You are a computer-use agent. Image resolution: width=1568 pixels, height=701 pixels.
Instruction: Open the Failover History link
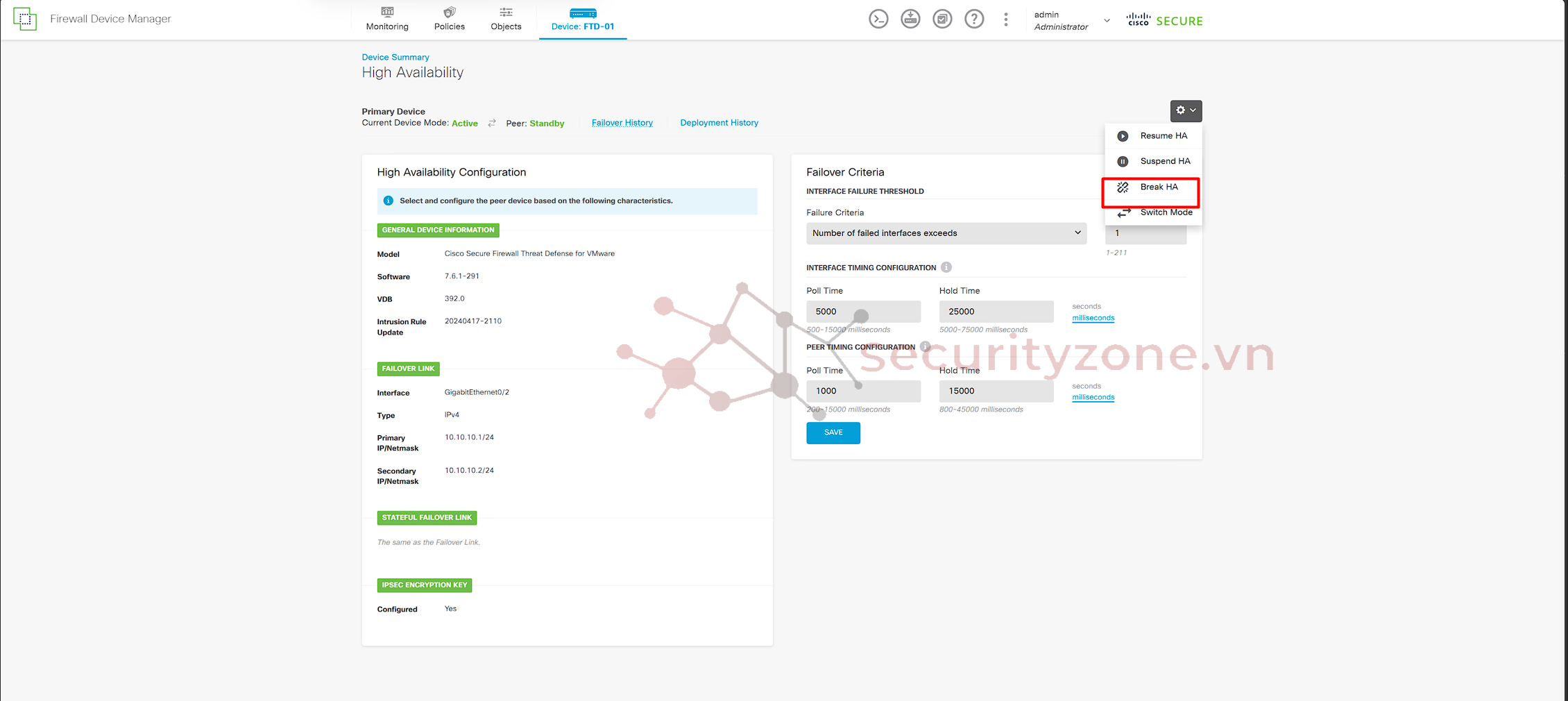622,123
